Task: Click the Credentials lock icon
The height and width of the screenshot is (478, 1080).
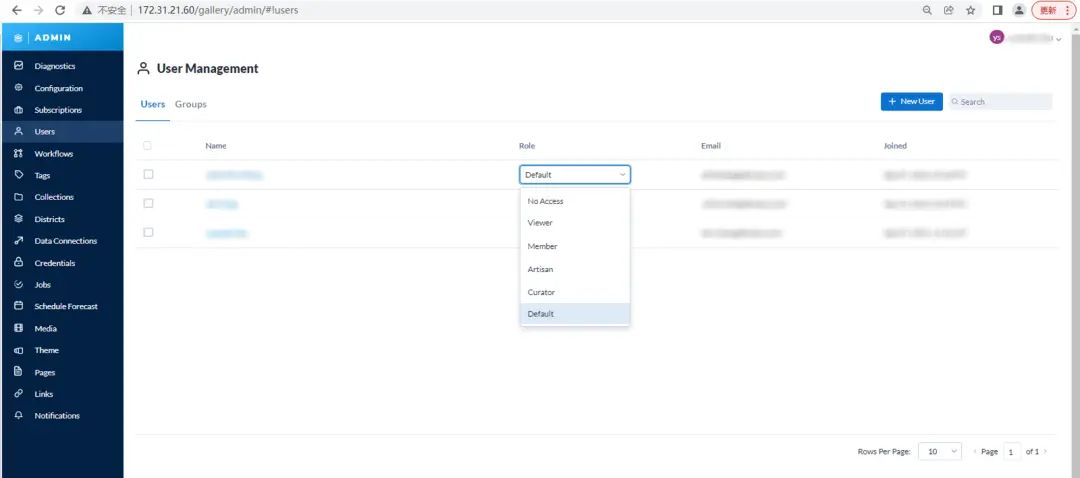Action: click(19, 262)
